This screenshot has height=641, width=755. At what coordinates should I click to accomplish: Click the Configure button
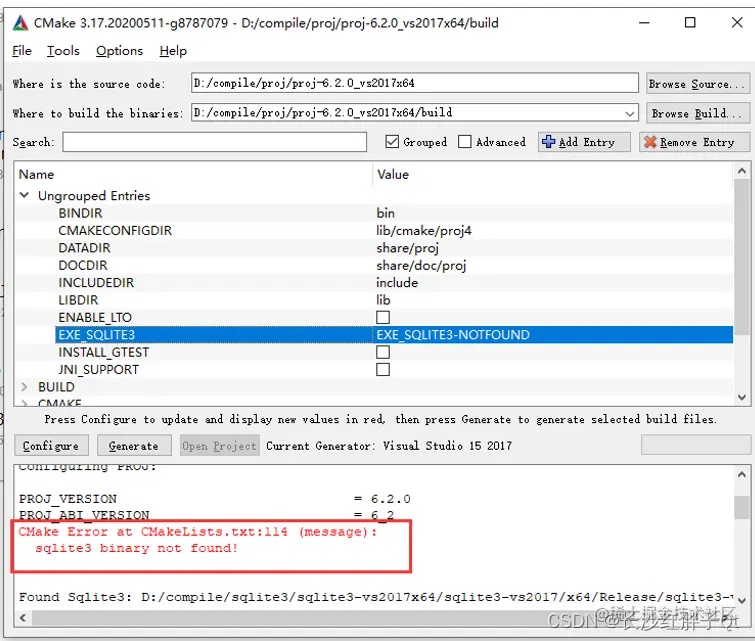point(51,445)
